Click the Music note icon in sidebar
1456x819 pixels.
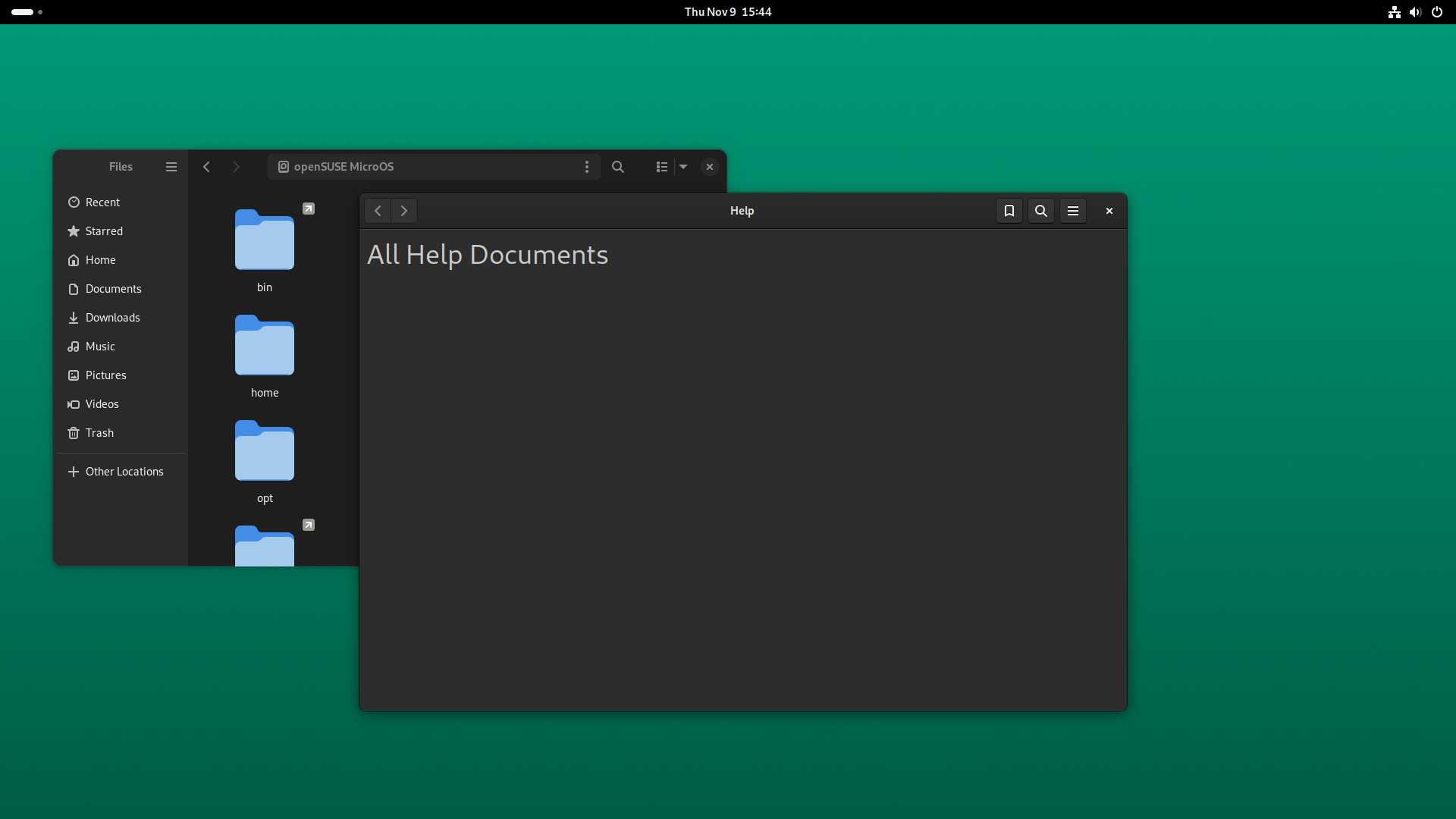tap(74, 347)
